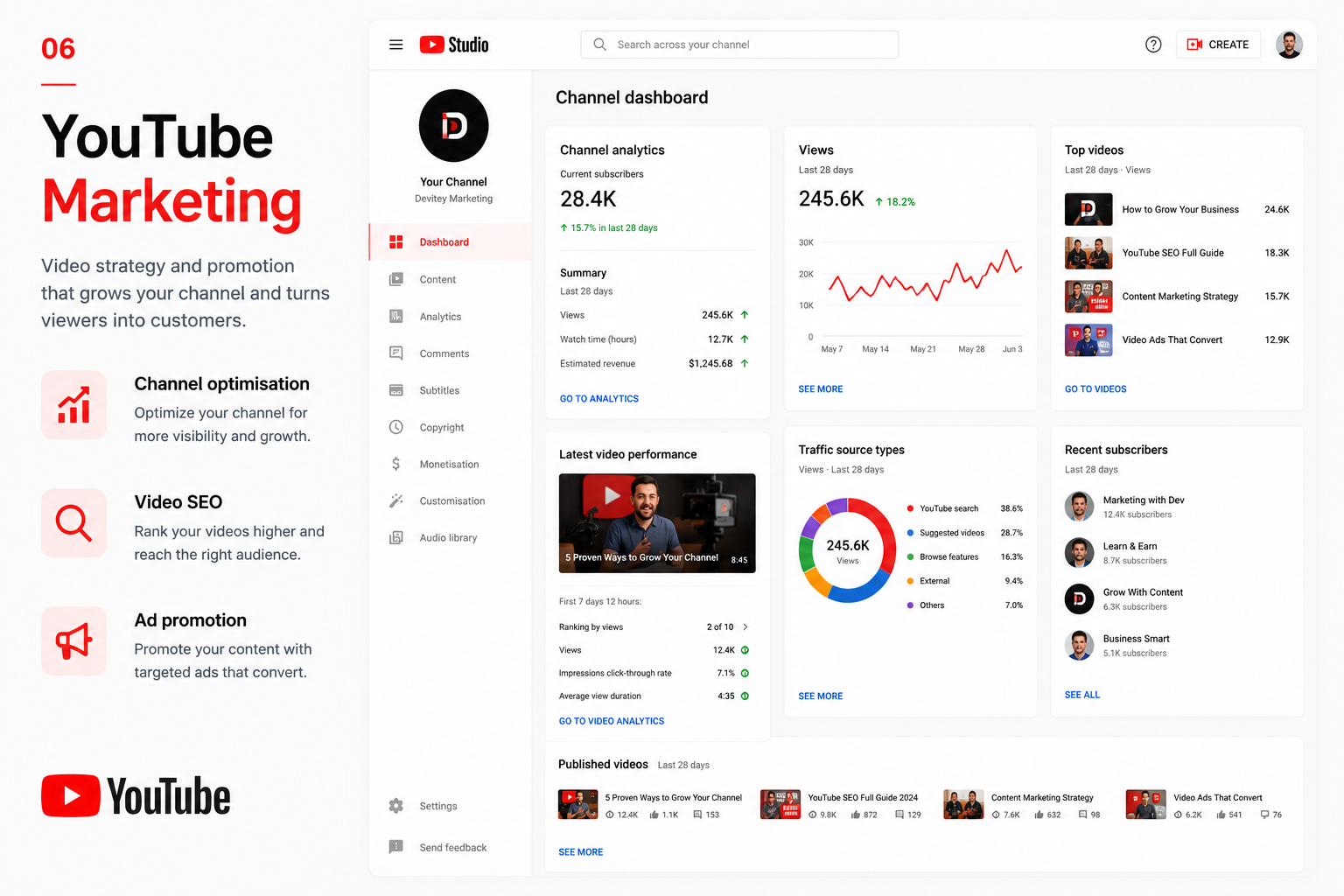Open the hamburger menu in Studio header
The height and width of the screenshot is (896, 1344).
(x=395, y=45)
